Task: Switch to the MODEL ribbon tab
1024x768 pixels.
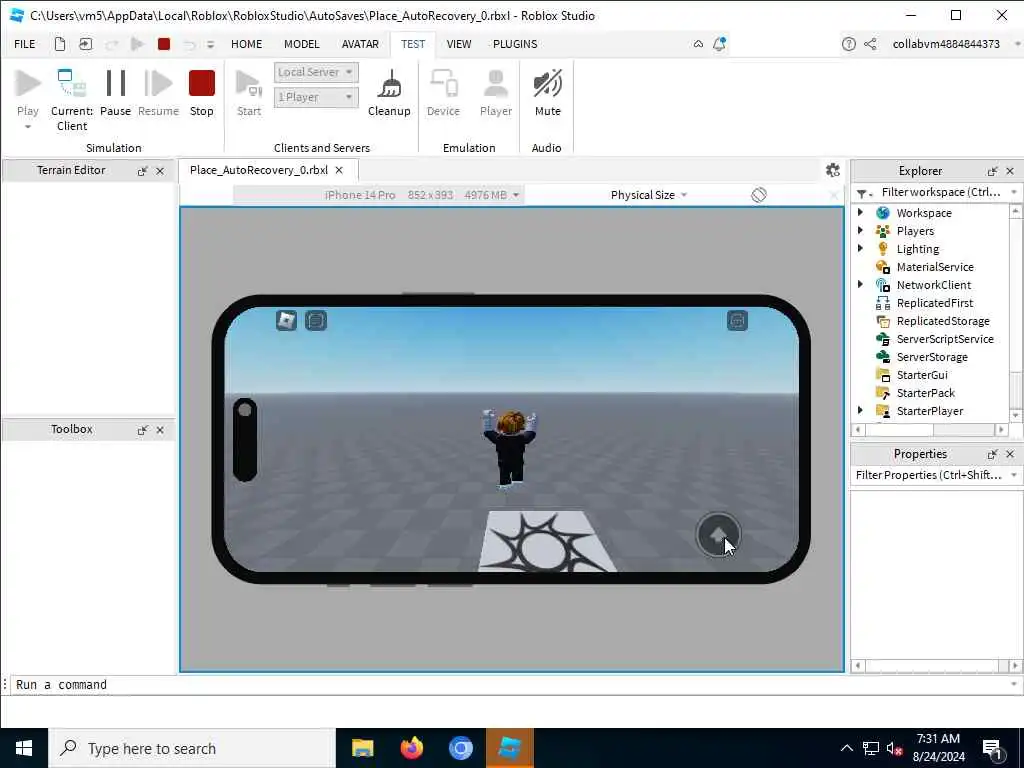Action: pos(302,44)
